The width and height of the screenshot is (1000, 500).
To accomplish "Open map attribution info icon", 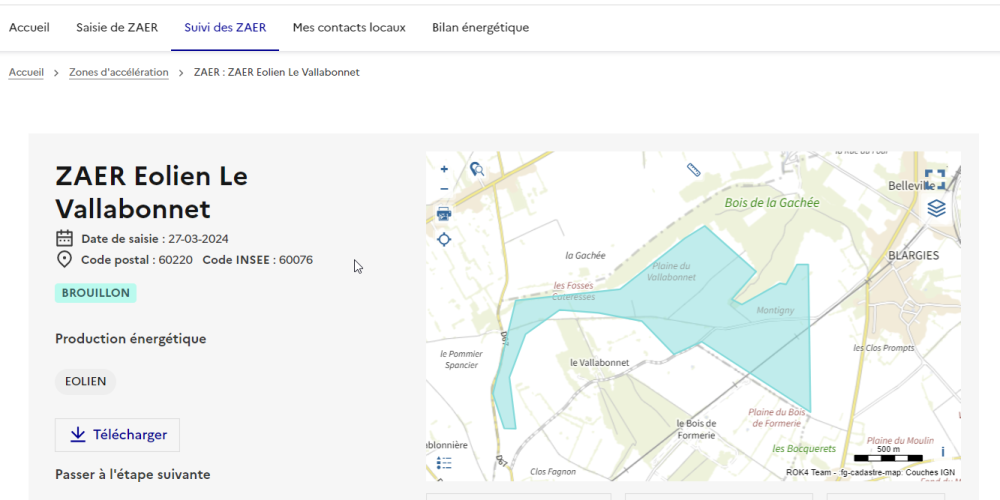I will (942, 452).
